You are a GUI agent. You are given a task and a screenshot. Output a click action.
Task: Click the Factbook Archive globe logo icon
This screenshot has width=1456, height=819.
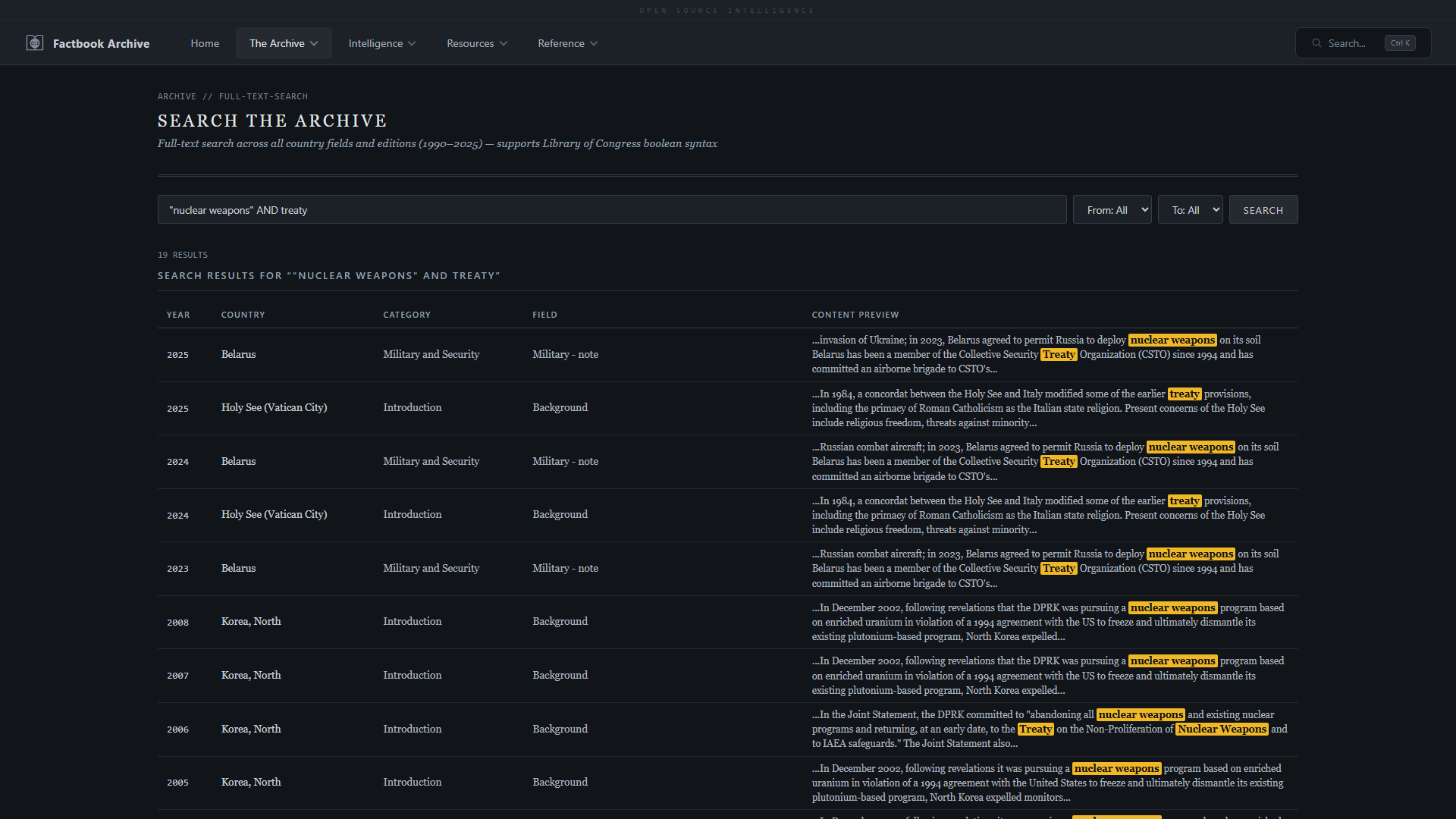click(35, 43)
